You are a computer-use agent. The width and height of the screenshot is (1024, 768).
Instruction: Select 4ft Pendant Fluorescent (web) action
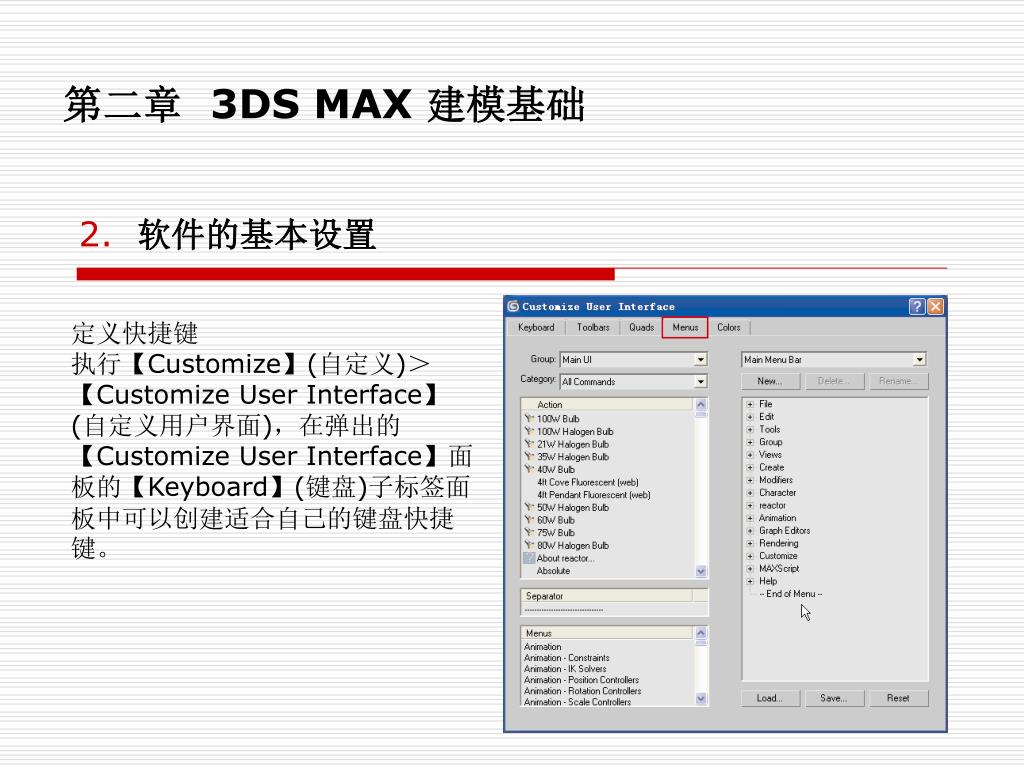594,494
